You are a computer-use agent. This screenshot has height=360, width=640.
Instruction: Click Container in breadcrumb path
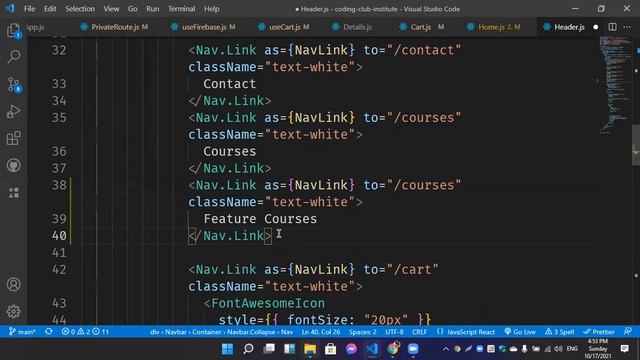point(207,332)
